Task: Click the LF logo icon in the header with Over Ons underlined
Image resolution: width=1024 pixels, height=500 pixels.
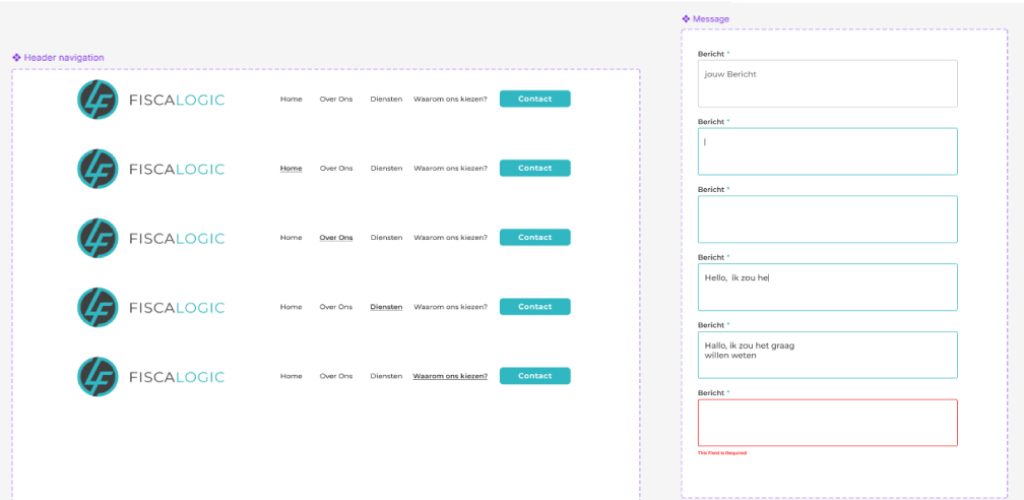Action: pyautogui.click(x=98, y=238)
